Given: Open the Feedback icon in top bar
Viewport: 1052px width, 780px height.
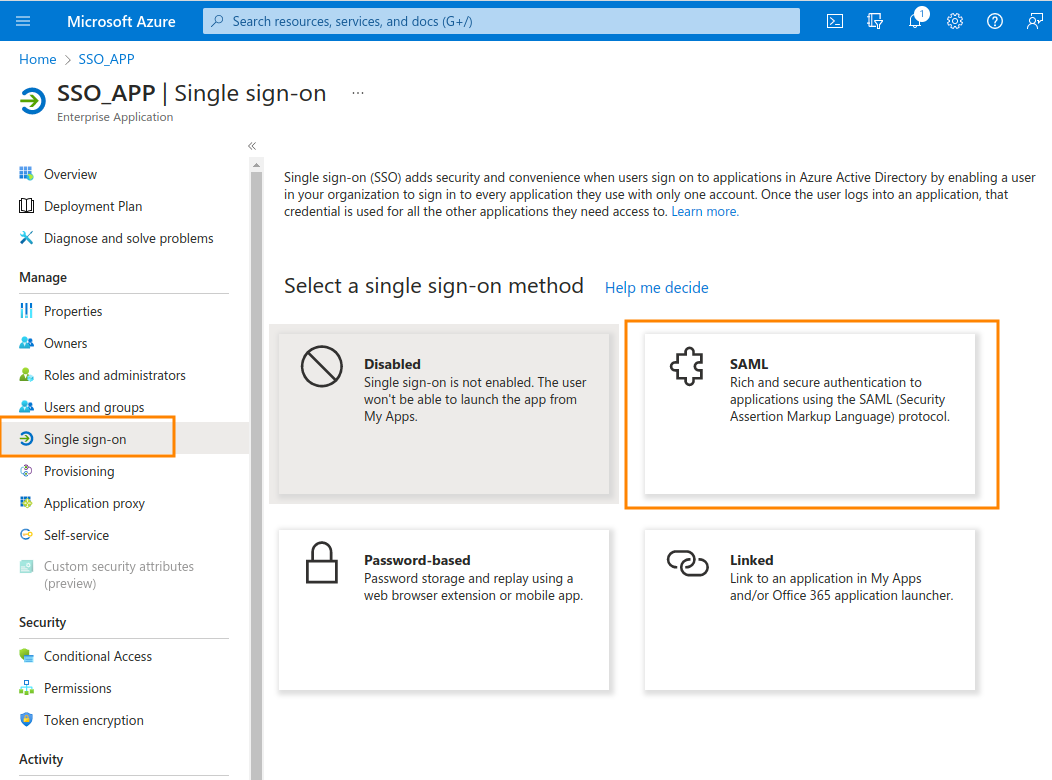Looking at the screenshot, I should coord(1035,21).
